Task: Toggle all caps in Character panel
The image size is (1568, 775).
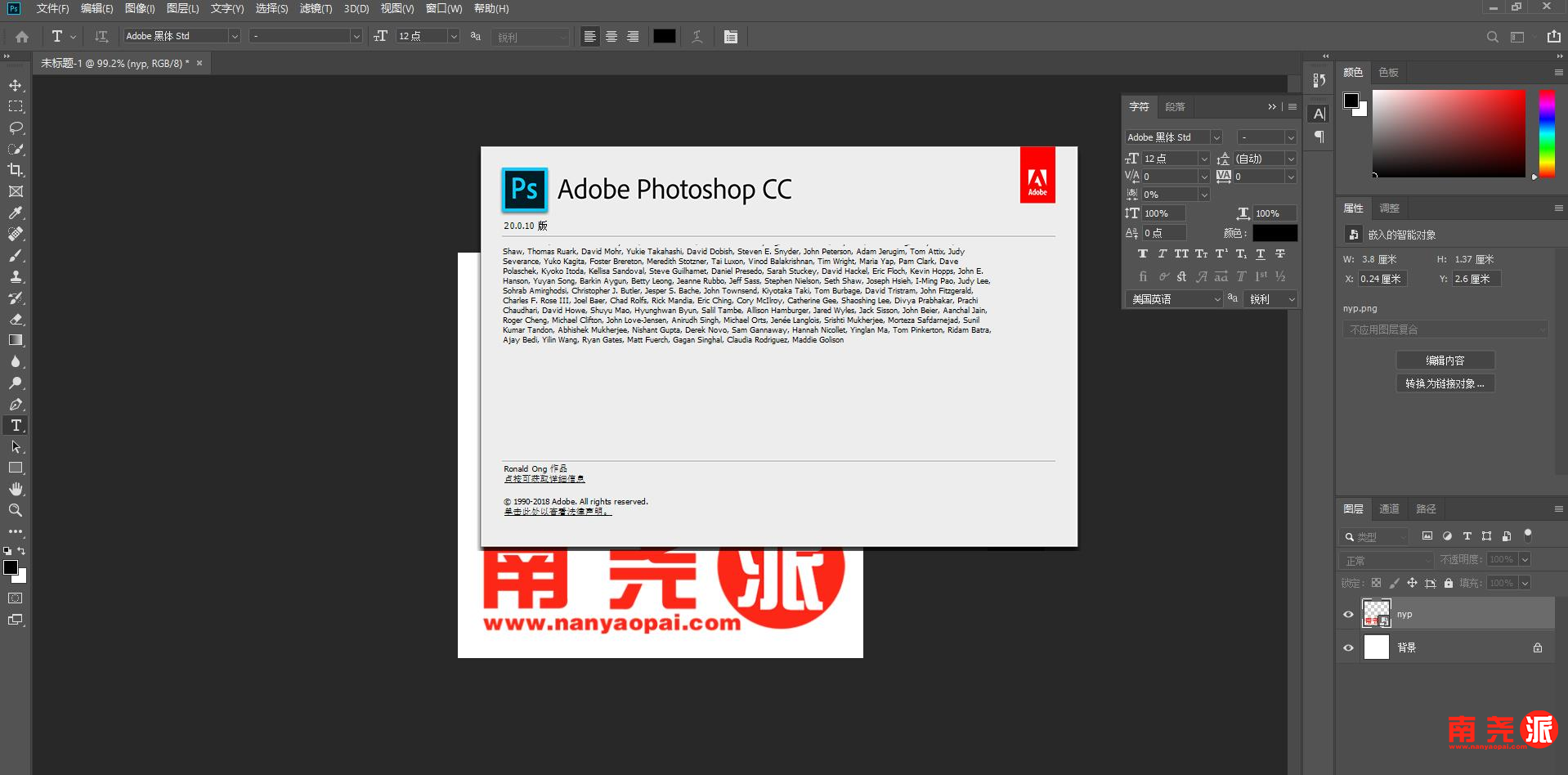Action: (1181, 254)
